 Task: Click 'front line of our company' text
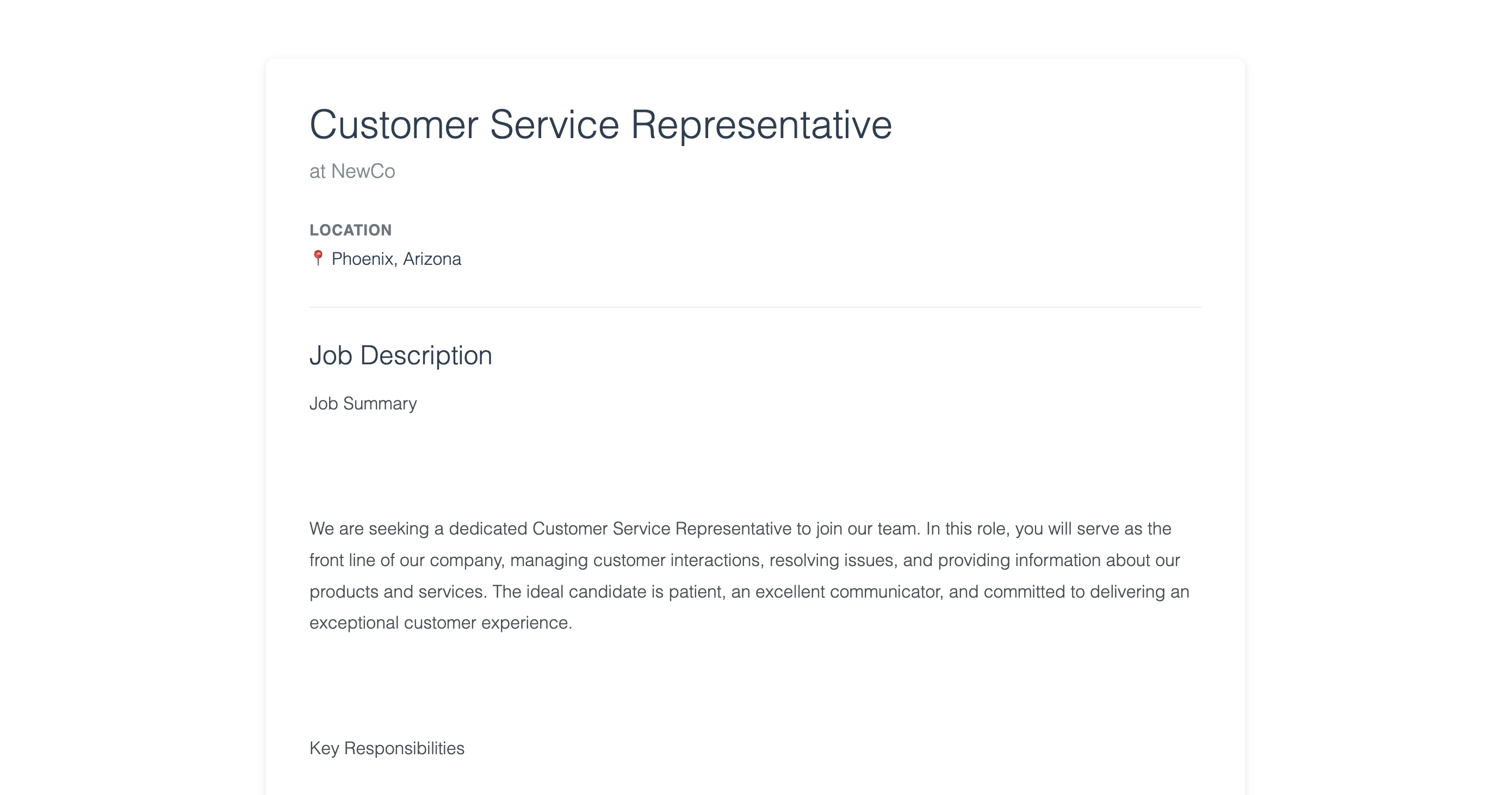406,560
